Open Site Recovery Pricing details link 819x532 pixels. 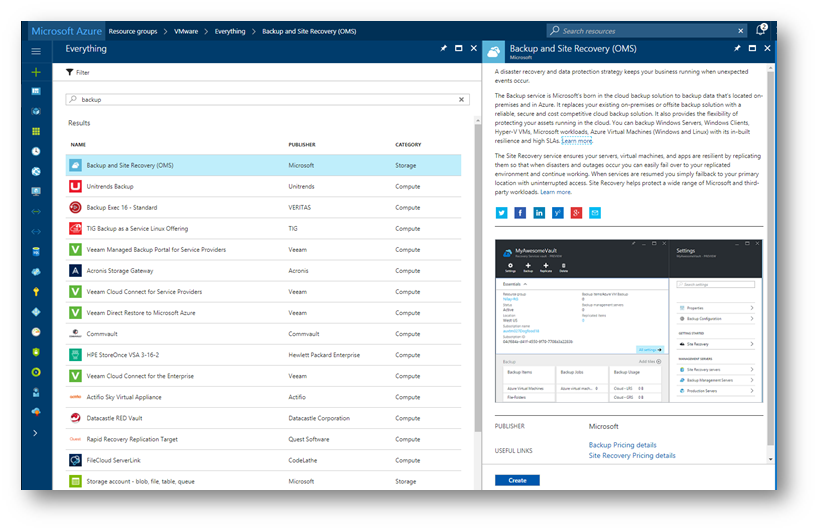coord(631,455)
